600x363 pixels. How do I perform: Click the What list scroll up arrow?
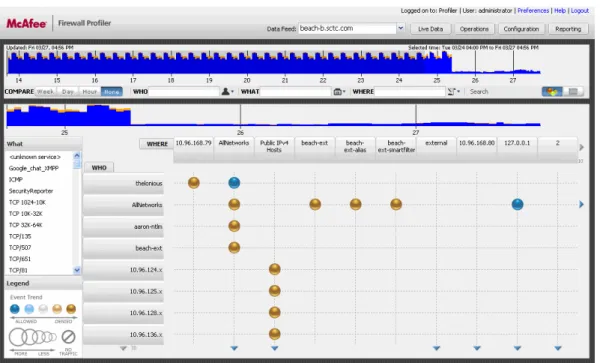coord(77,156)
